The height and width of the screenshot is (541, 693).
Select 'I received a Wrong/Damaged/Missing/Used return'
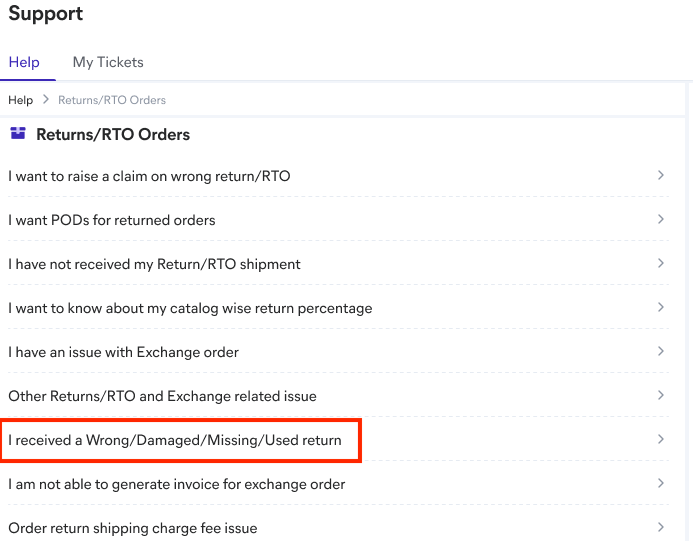175,440
